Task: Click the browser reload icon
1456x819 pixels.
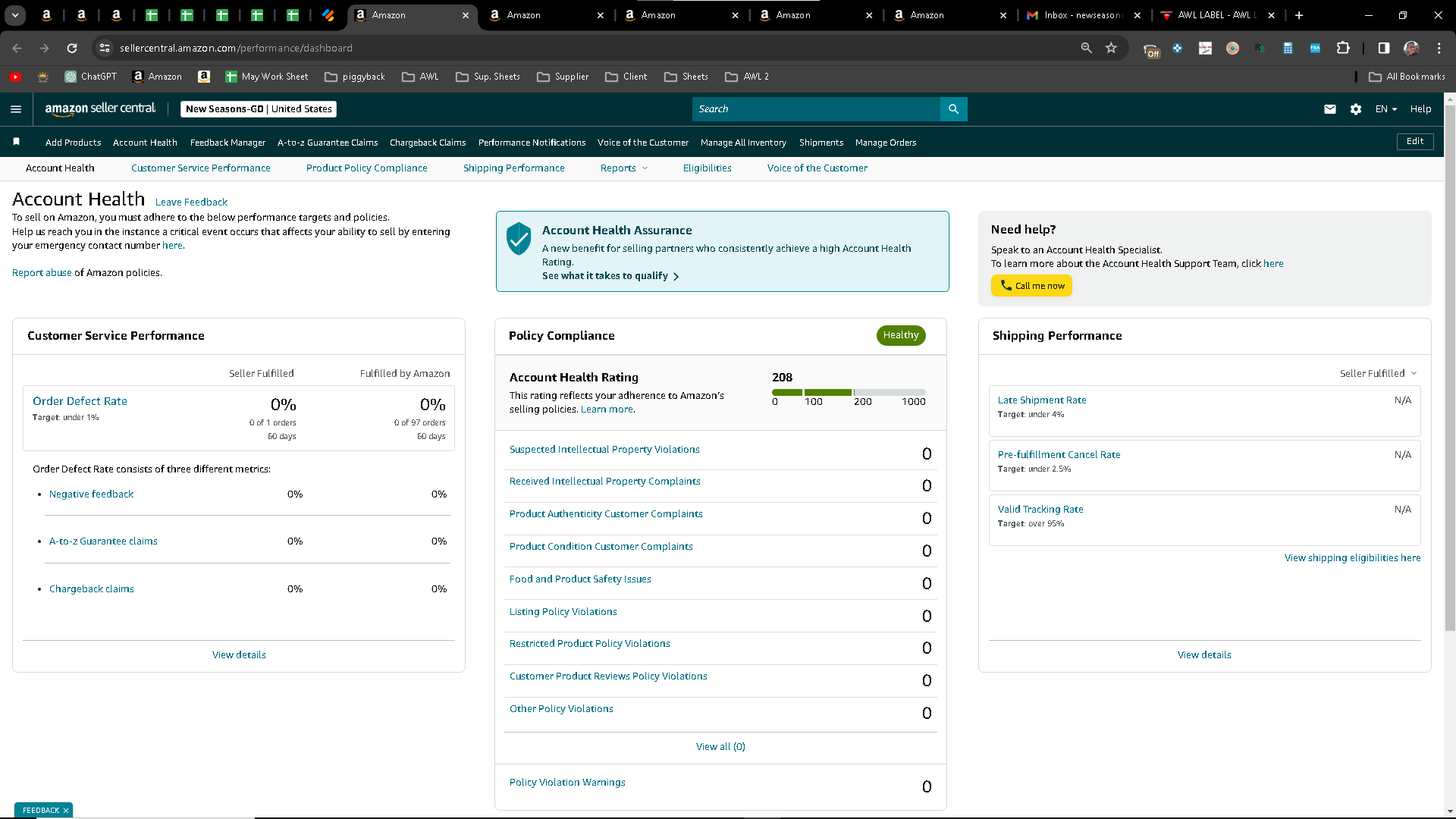Action: pyautogui.click(x=72, y=48)
